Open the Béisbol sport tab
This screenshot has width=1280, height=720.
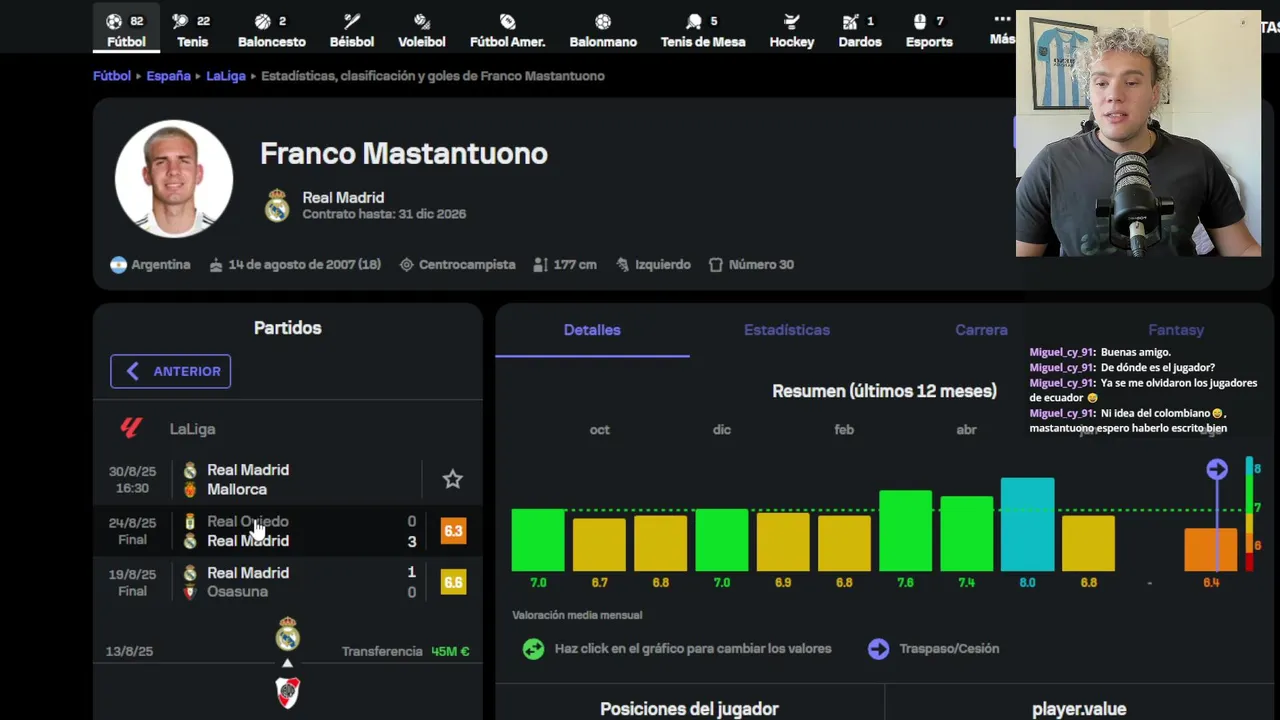351,31
